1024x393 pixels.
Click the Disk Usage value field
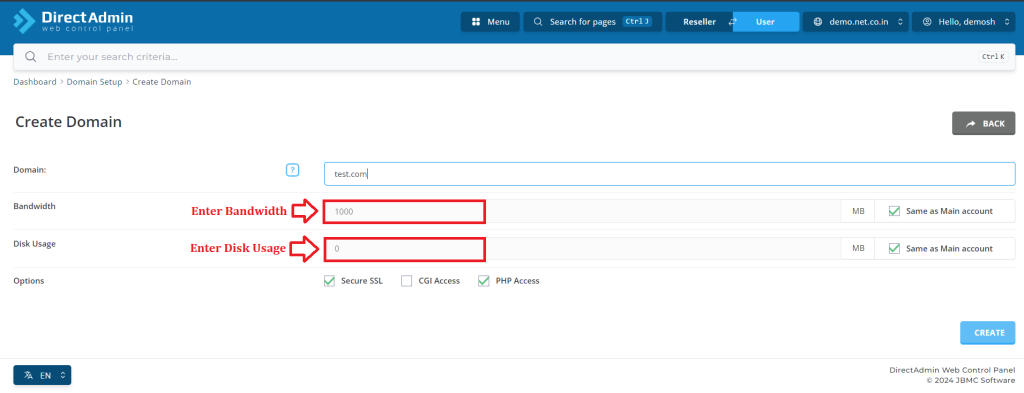pos(583,248)
